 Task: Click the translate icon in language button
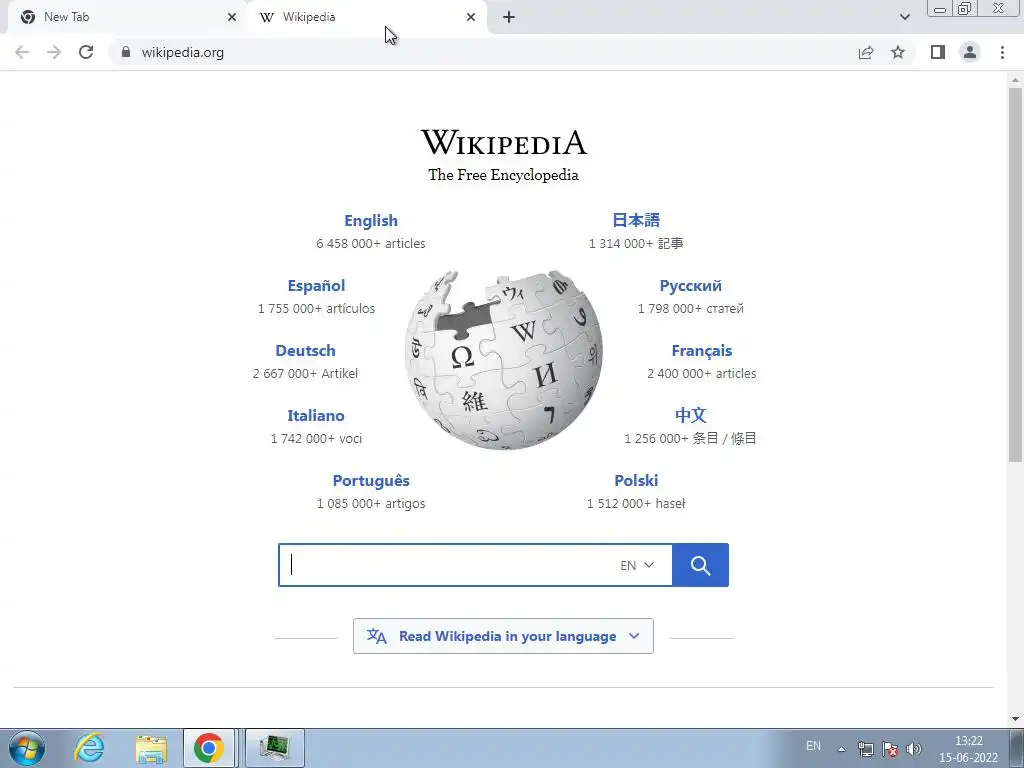[377, 636]
